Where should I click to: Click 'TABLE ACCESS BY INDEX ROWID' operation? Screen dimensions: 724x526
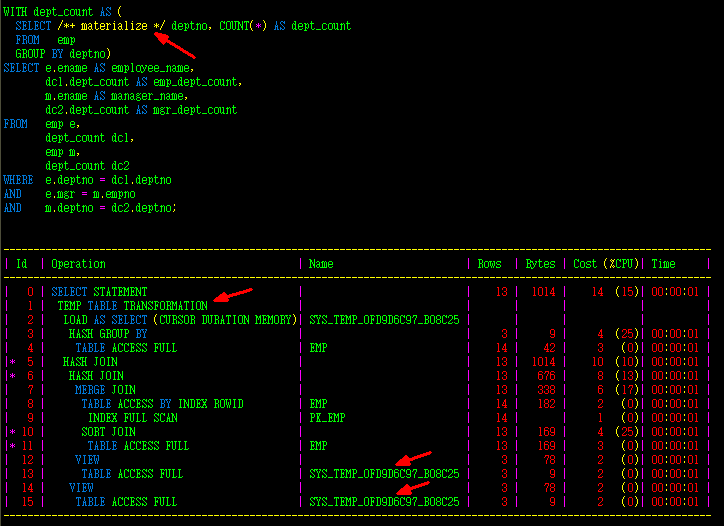163,404
